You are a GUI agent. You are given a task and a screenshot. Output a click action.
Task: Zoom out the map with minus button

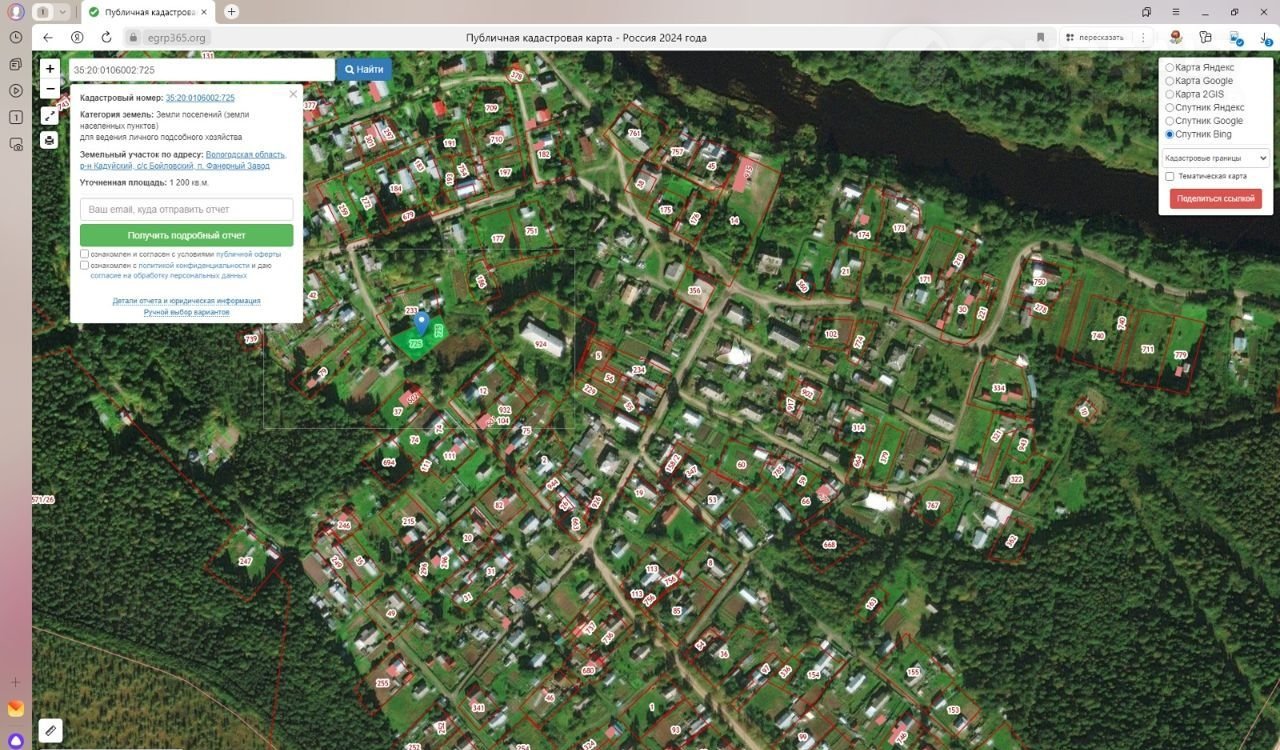click(50, 89)
